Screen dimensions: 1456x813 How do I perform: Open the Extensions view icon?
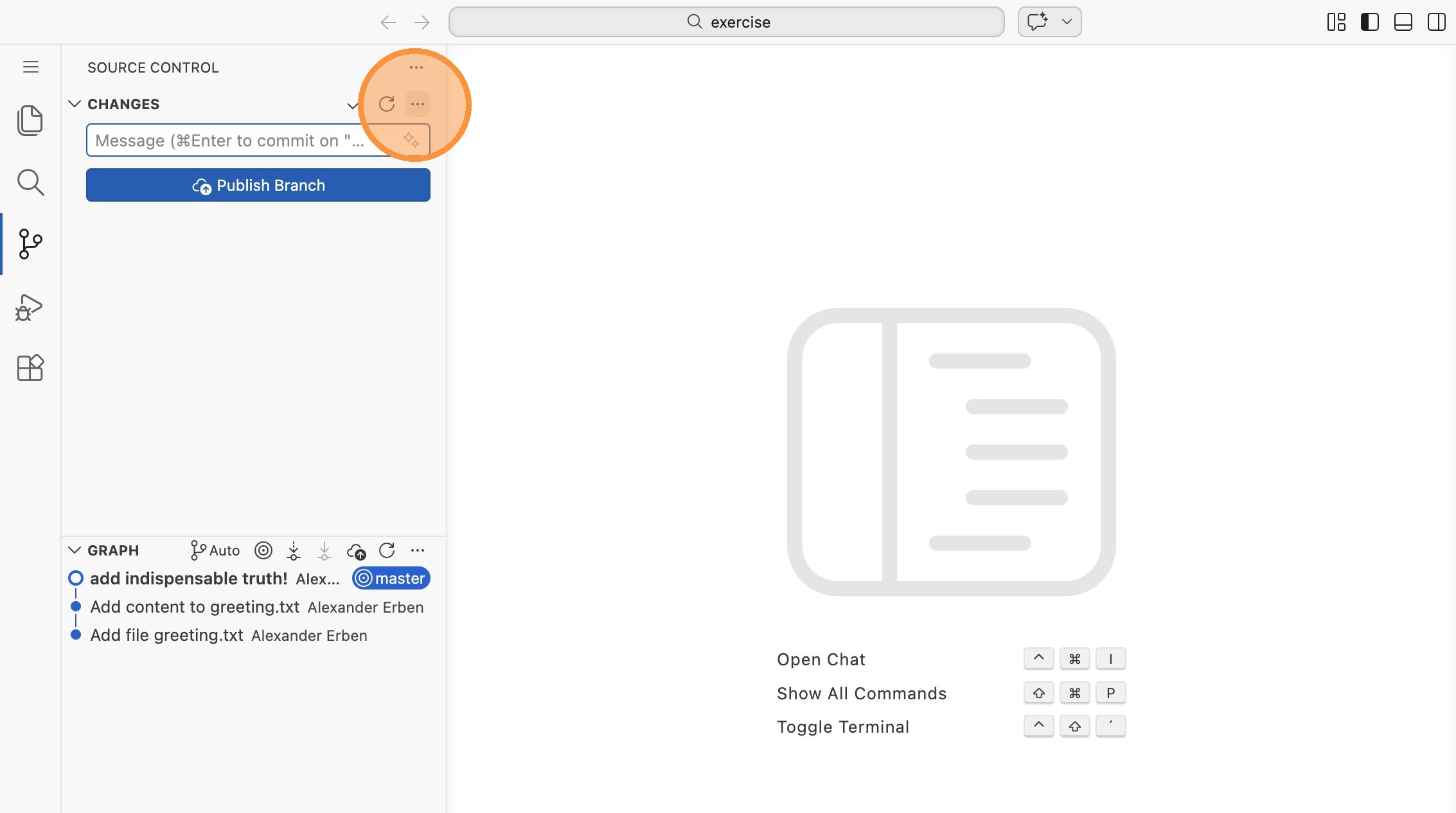click(30, 368)
